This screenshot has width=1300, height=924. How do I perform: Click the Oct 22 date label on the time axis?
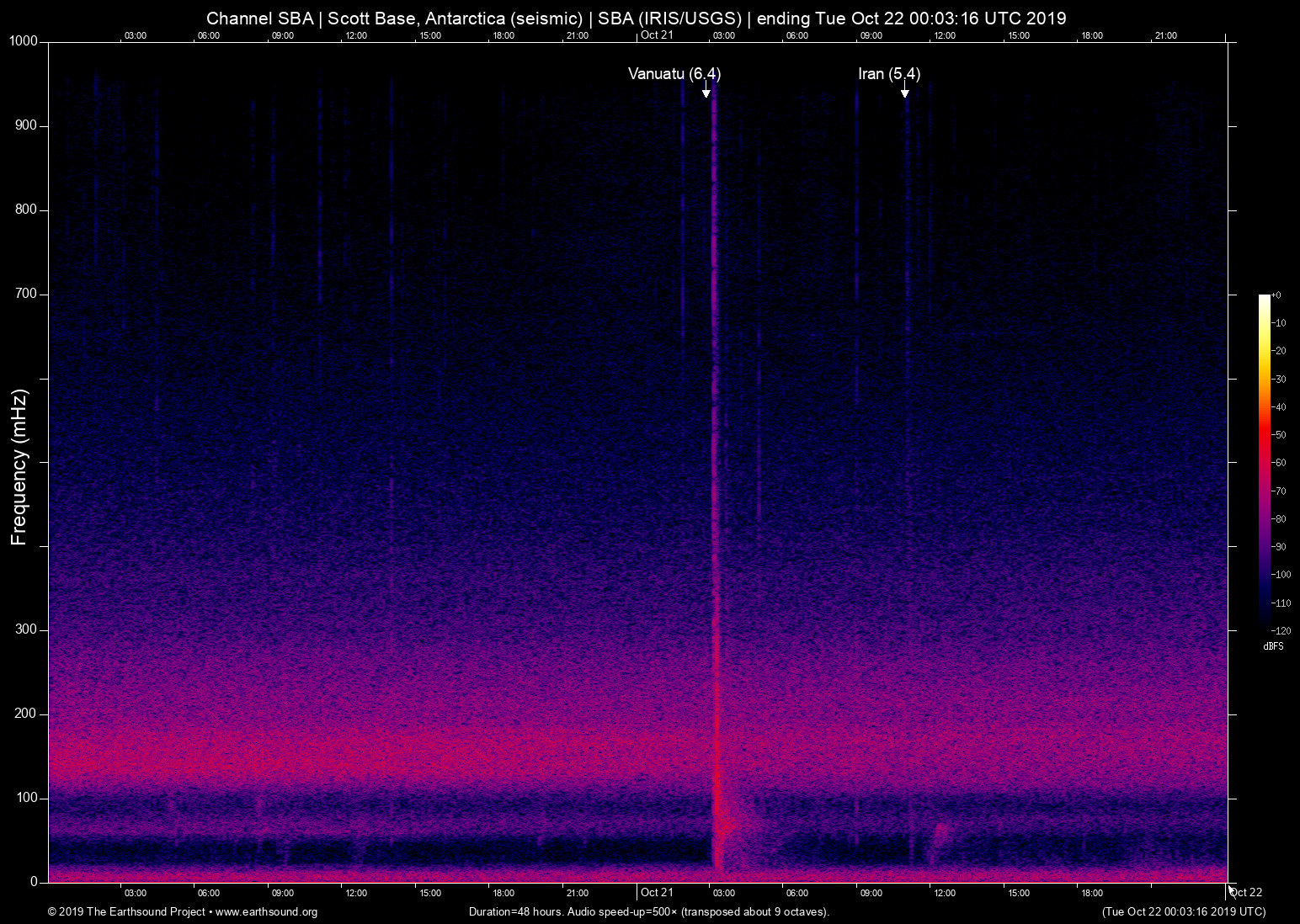click(x=1245, y=893)
